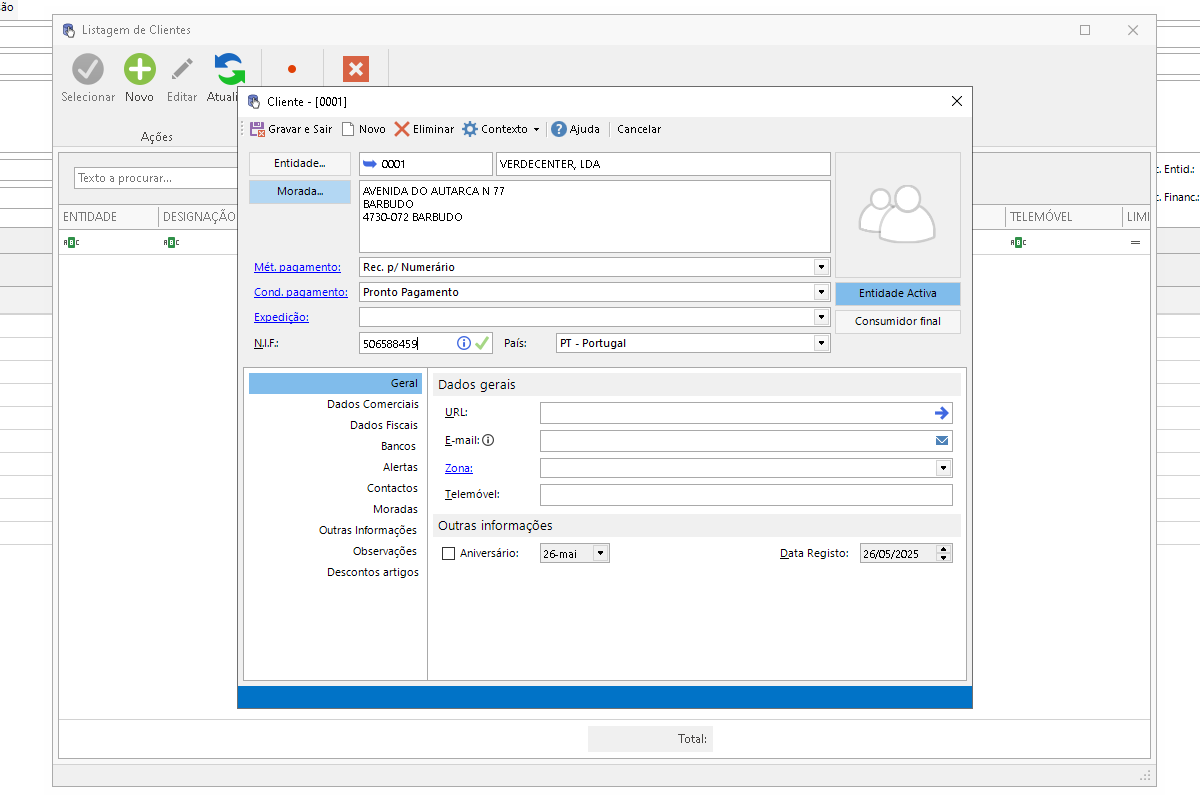Screen dimensions: 1200x799
Task: Click the green Novo plus icon
Action: (x=139, y=69)
